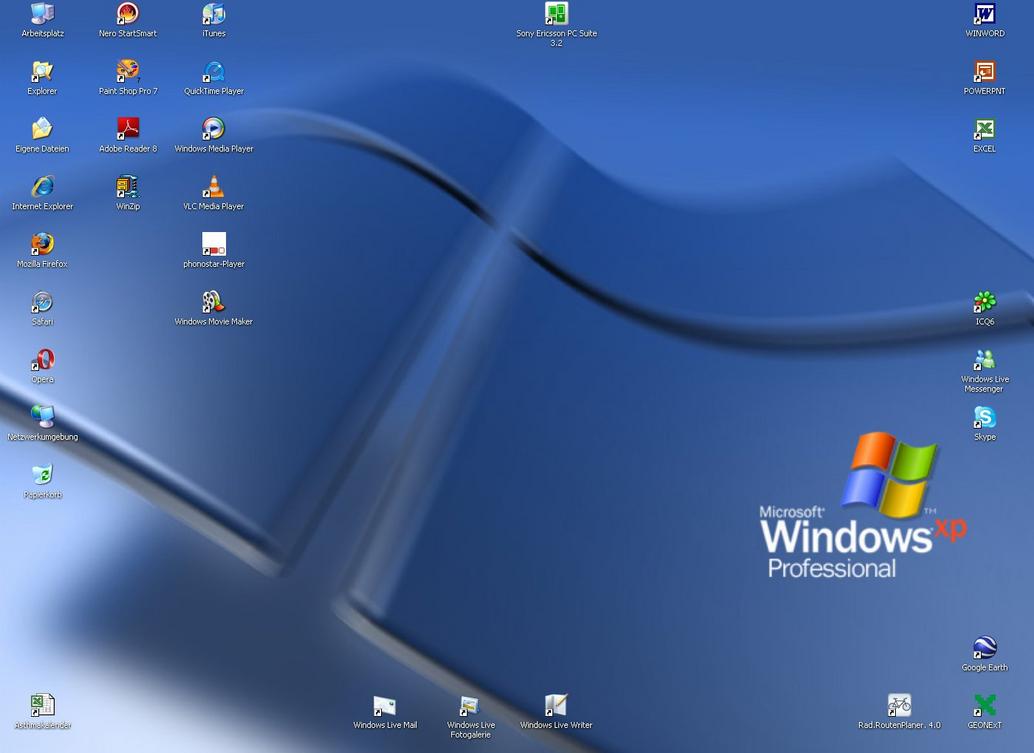
Task: Select the Arbeitsplatz desktop icon
Action: click(x=42, y=14)
